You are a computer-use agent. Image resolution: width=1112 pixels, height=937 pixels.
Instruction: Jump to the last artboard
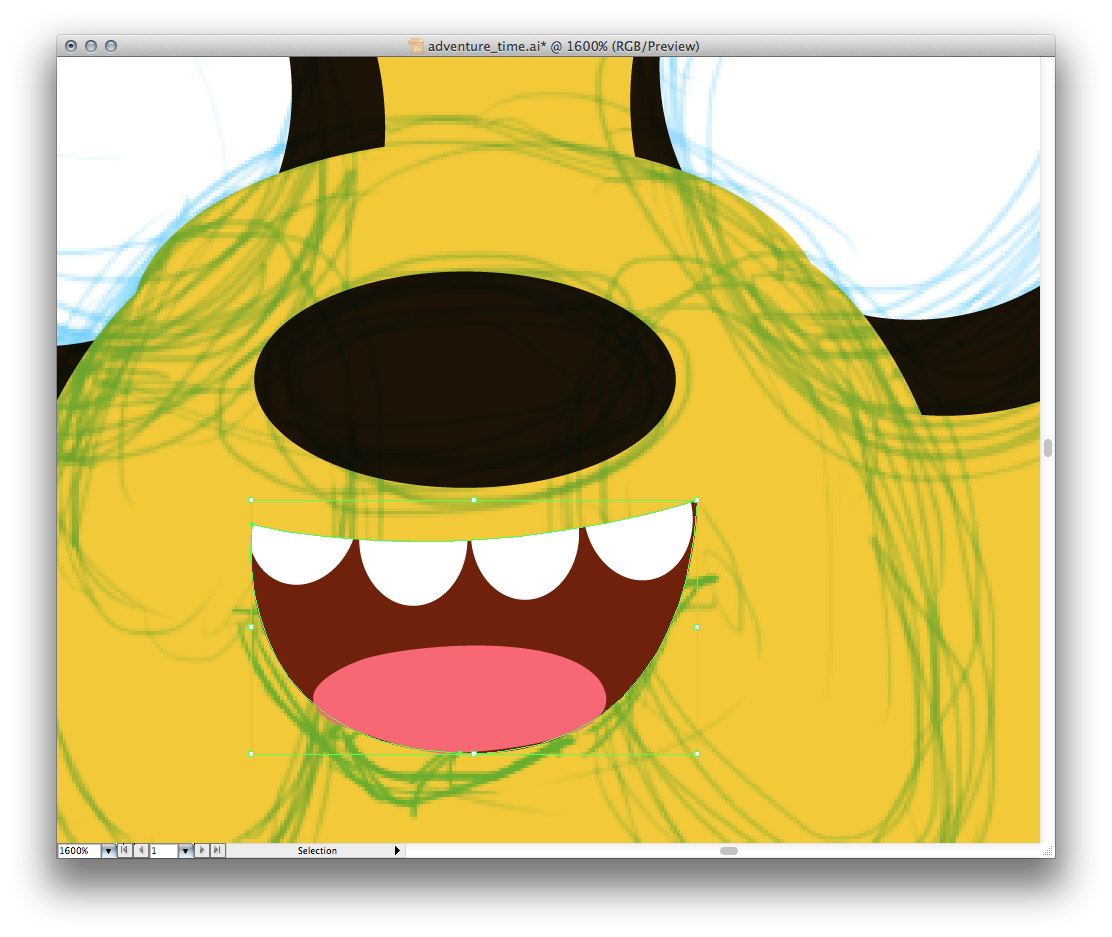tap(218, 851)
